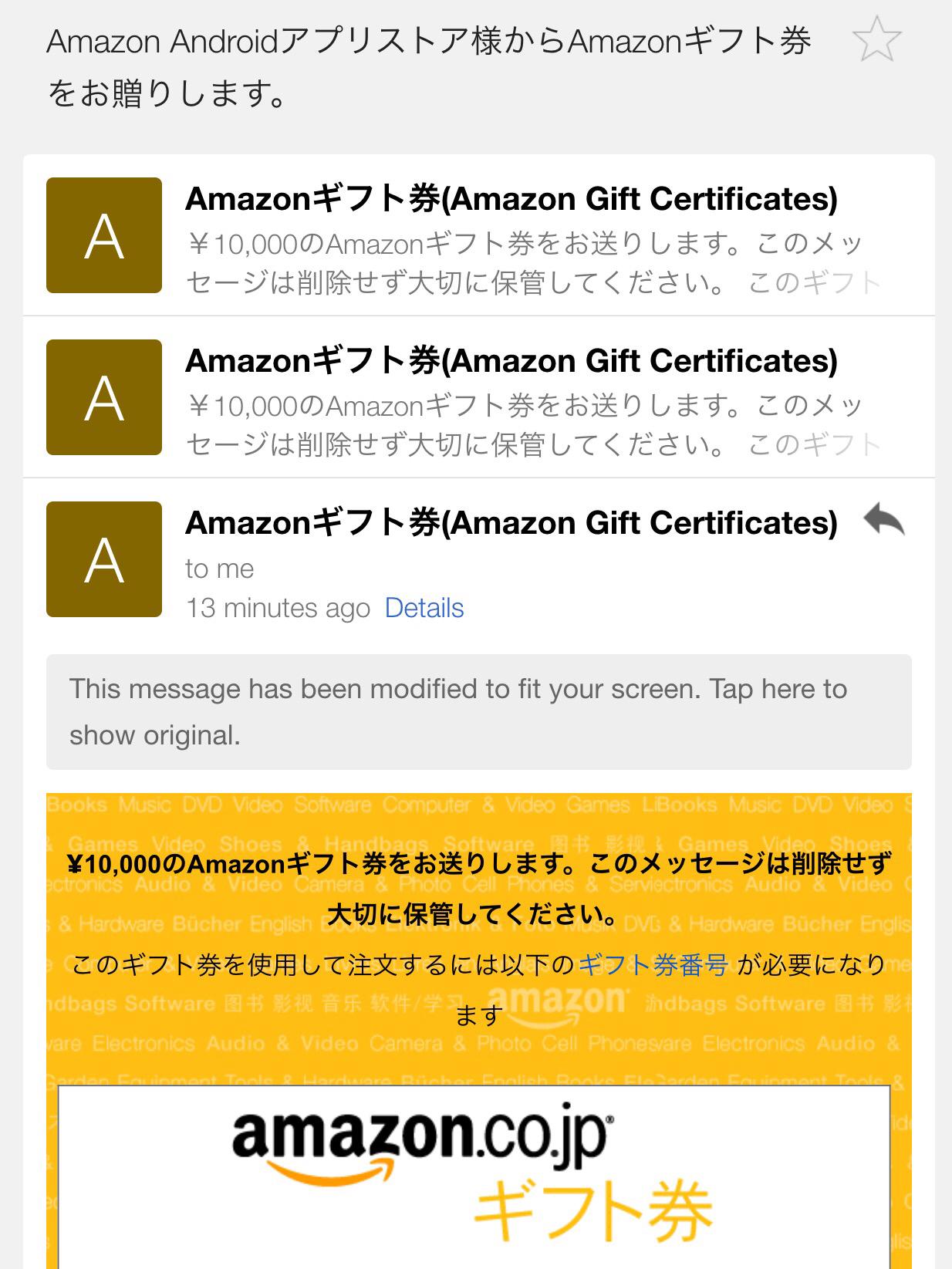Viewport: 952px width, 1269px height.
Task: Tap the bold ¥10,000 gift announcement text
Action: (x=478, y=889)
